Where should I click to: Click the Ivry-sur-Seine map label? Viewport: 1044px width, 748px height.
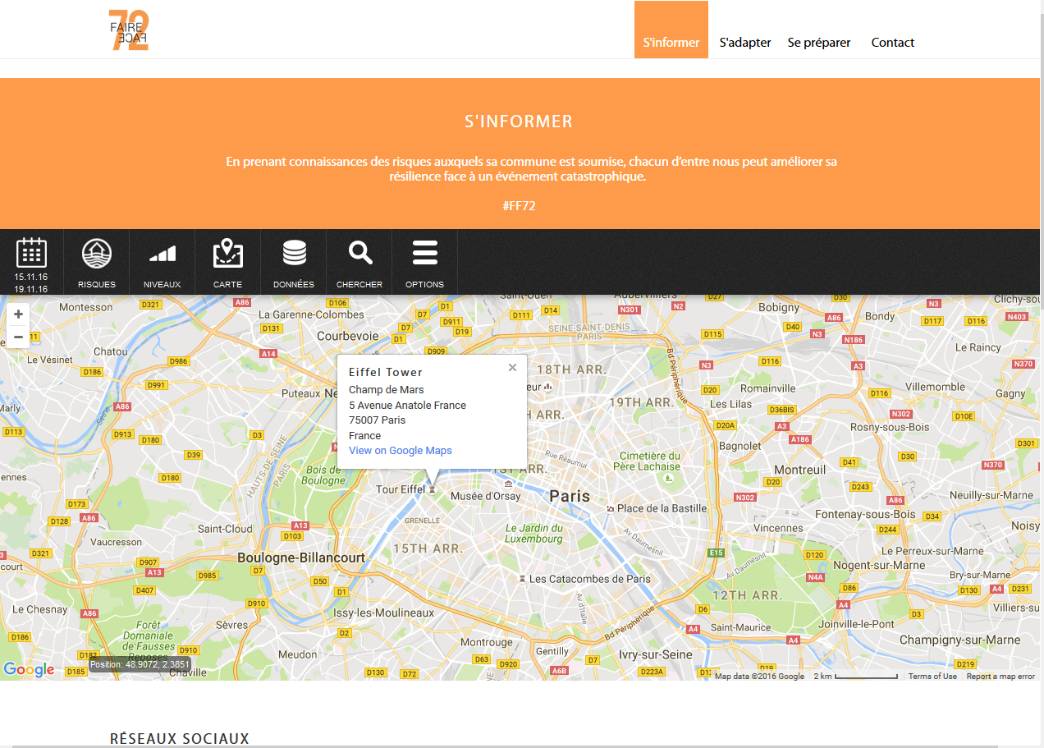coord(655,655)
